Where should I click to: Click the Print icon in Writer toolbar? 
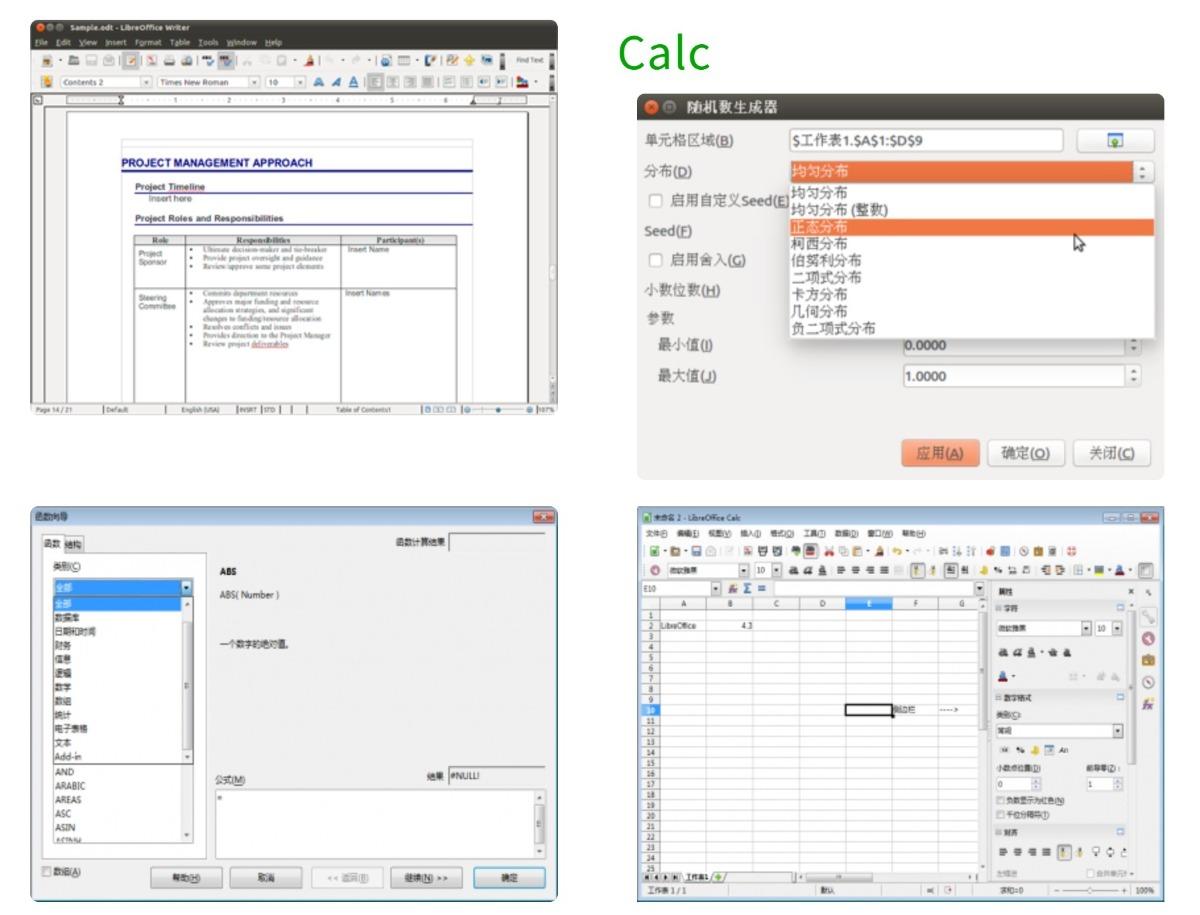(169, 61)
